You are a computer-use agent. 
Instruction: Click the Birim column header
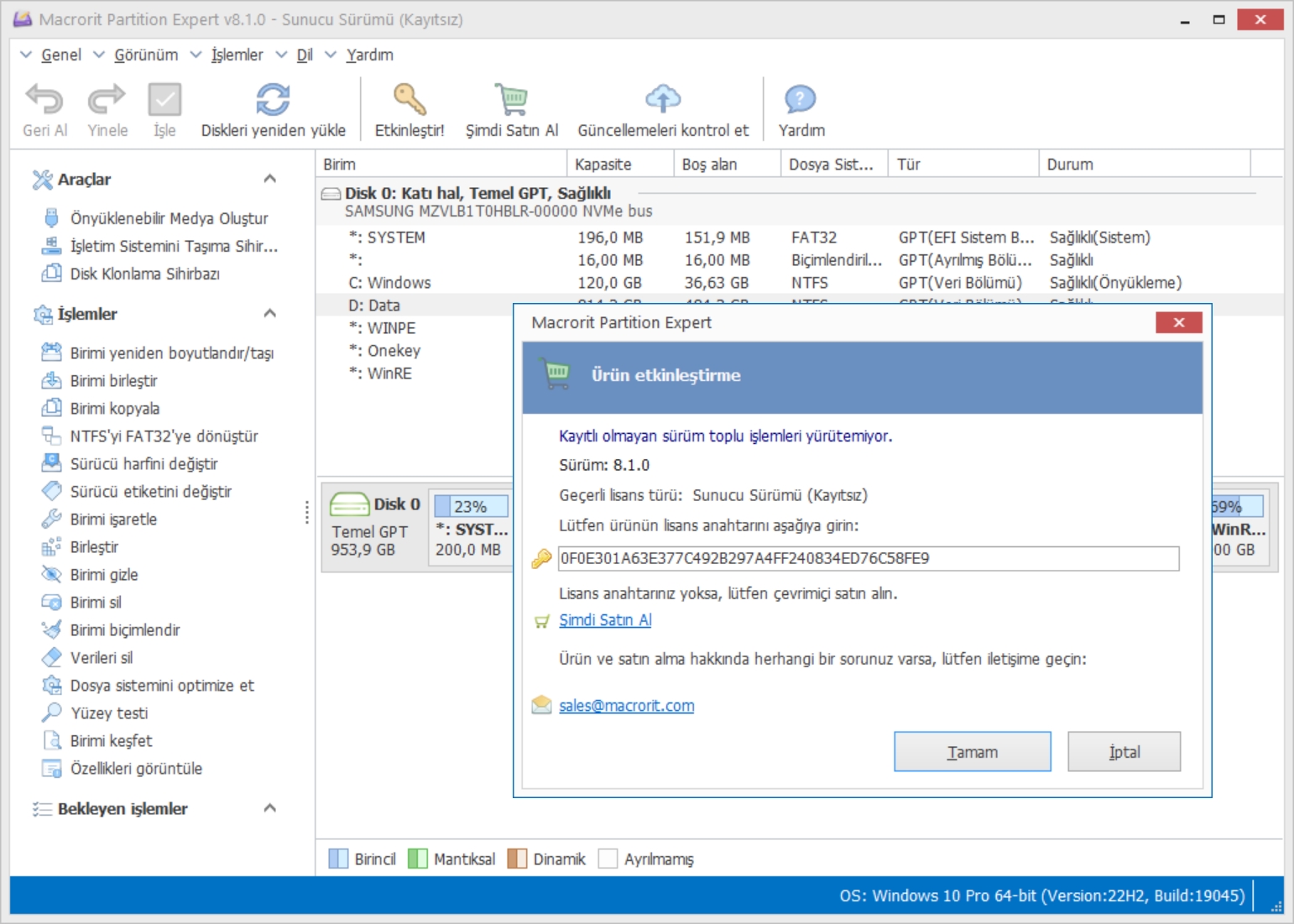pyautogui.click(x=441, y=164)
